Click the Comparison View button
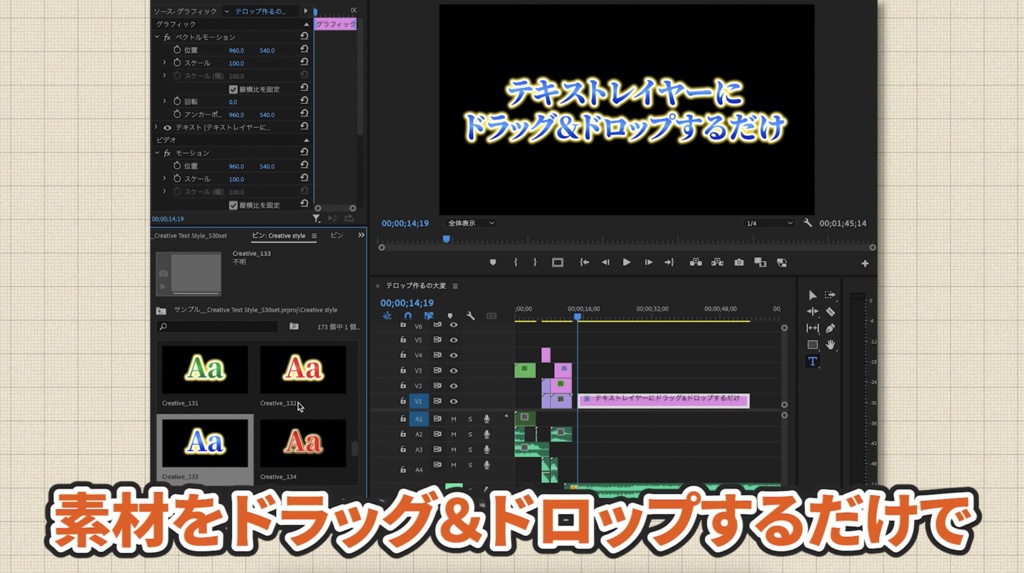 click(760, 263)
